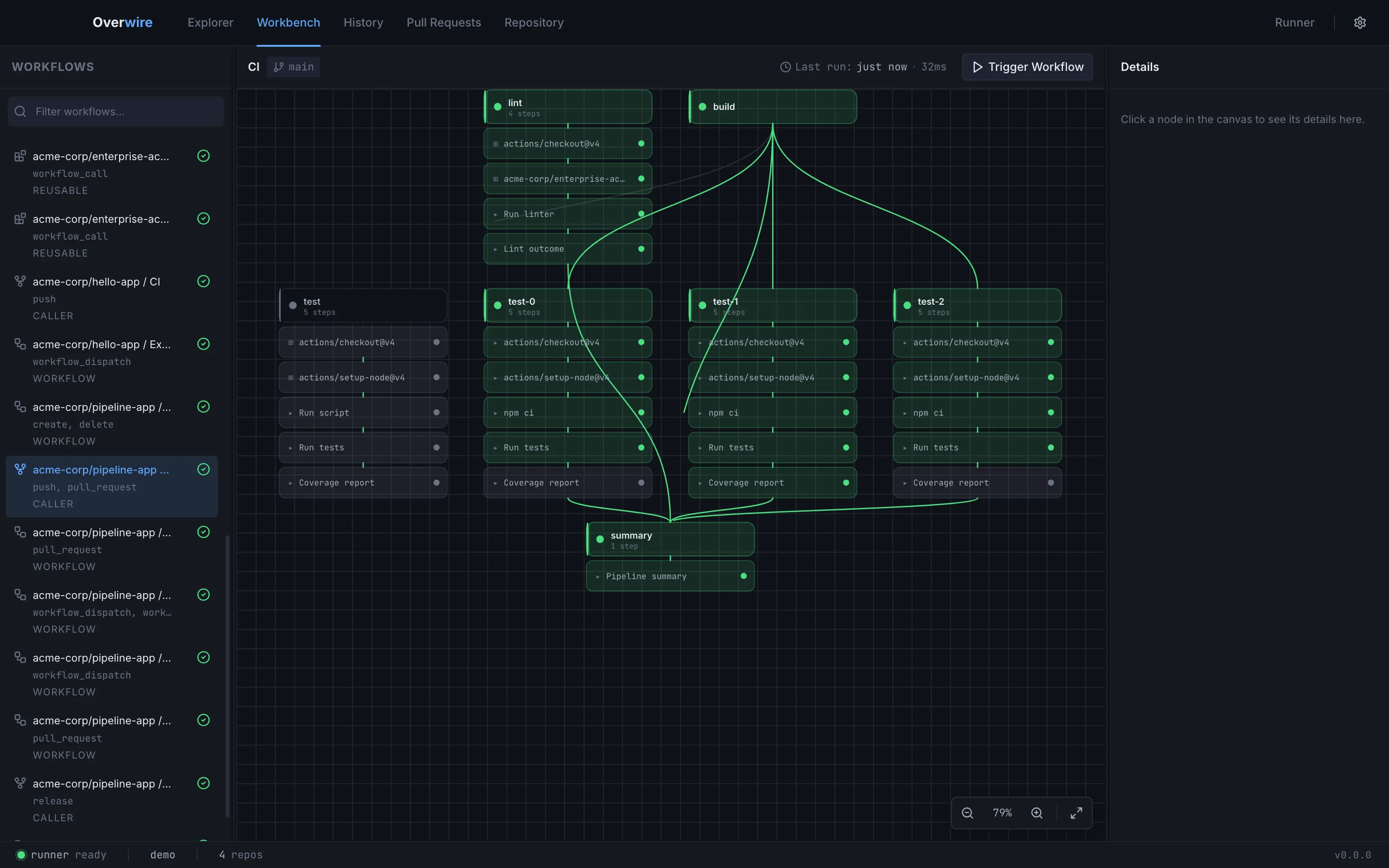Click the status dot on test-1 job
The image size is (1389, 868).
(x=703, y=305)
